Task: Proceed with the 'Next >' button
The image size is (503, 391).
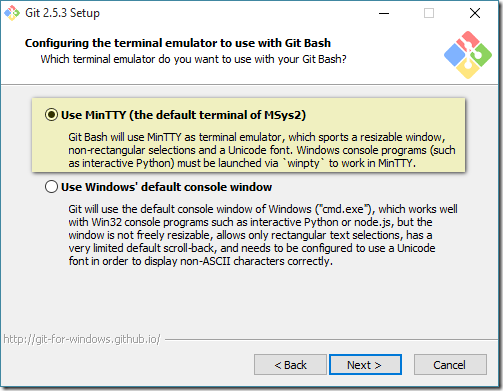Action: (365, 365)
